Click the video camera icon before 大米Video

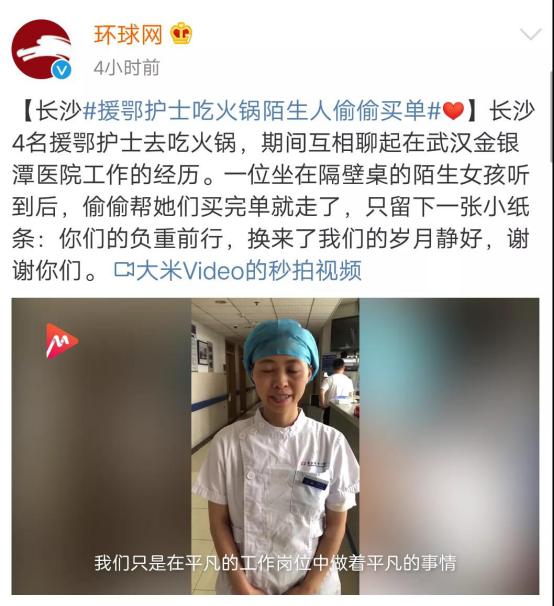[x=124, y=269]
